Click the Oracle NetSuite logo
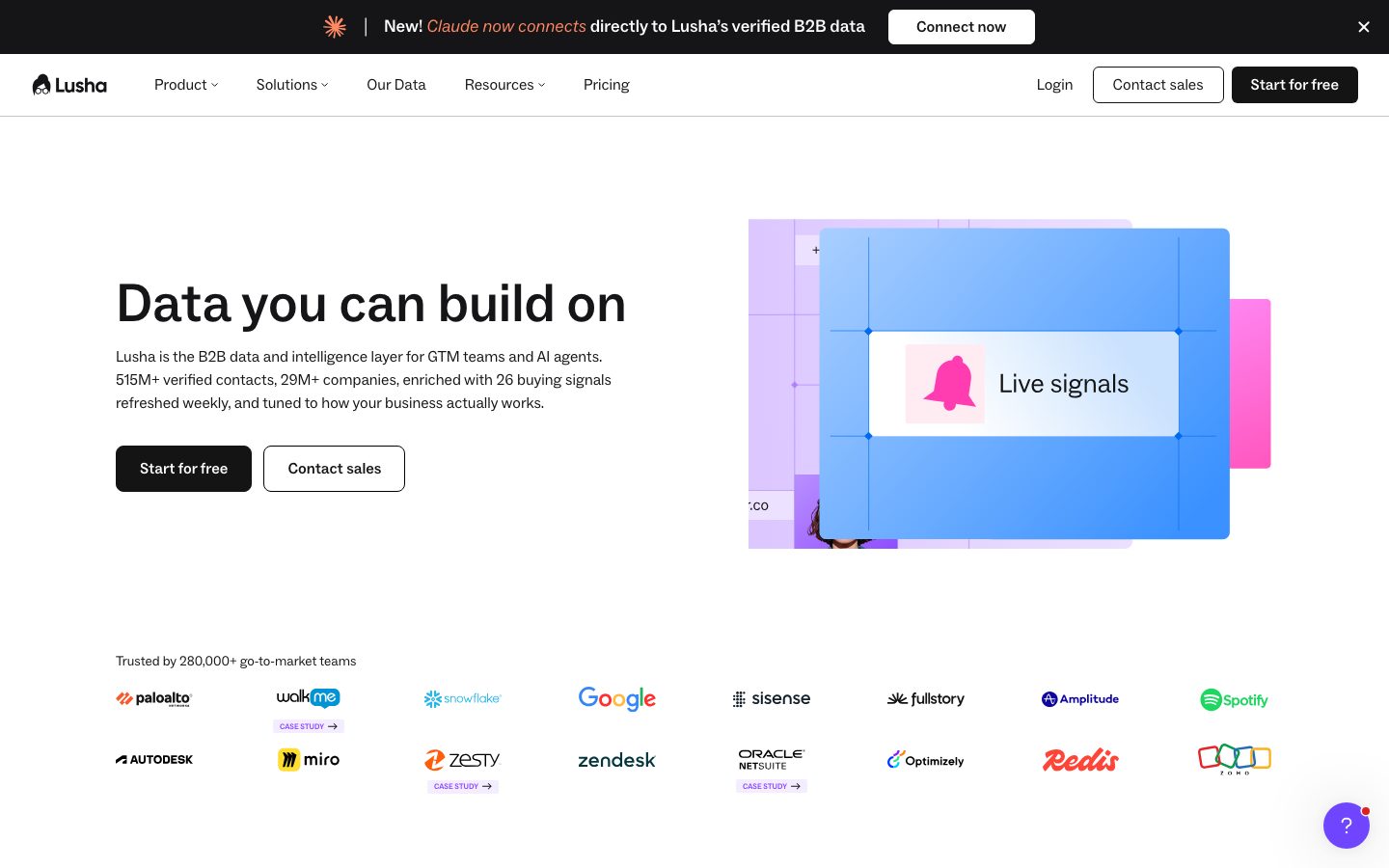 tap(772, 759)
